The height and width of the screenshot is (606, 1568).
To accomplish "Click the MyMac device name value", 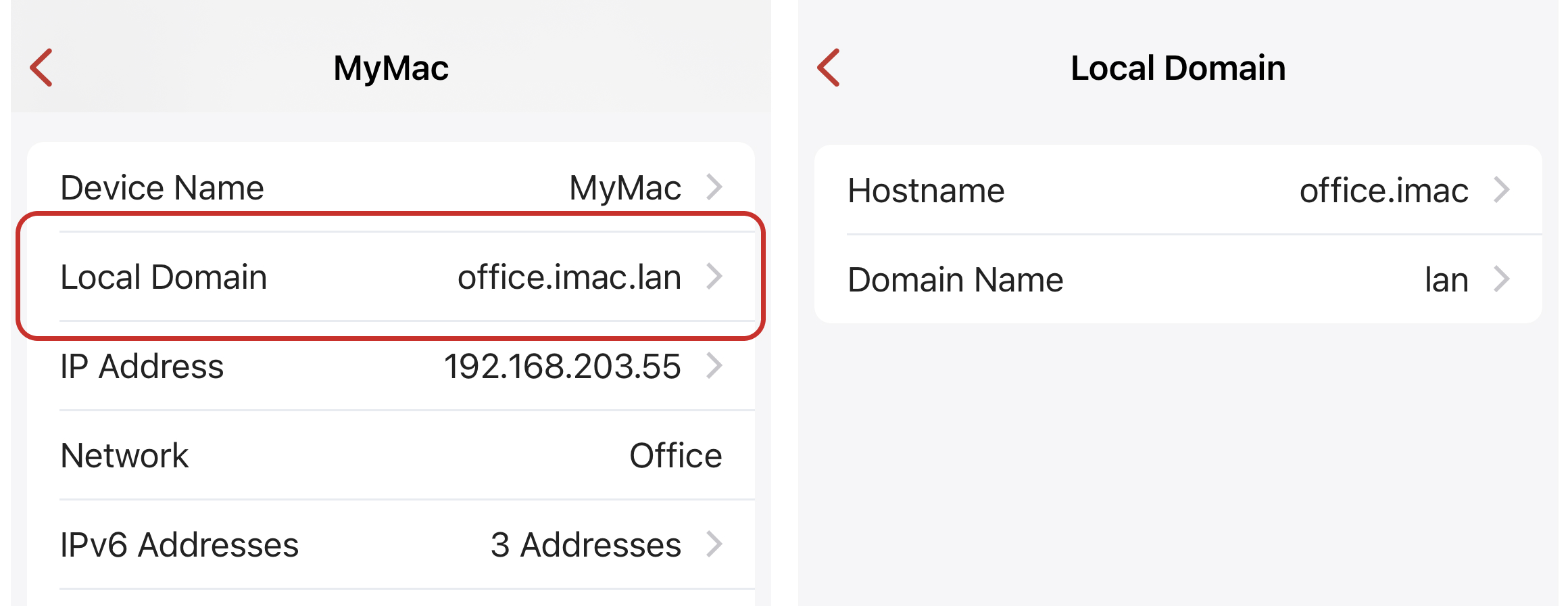I will (x=625, y=188).
